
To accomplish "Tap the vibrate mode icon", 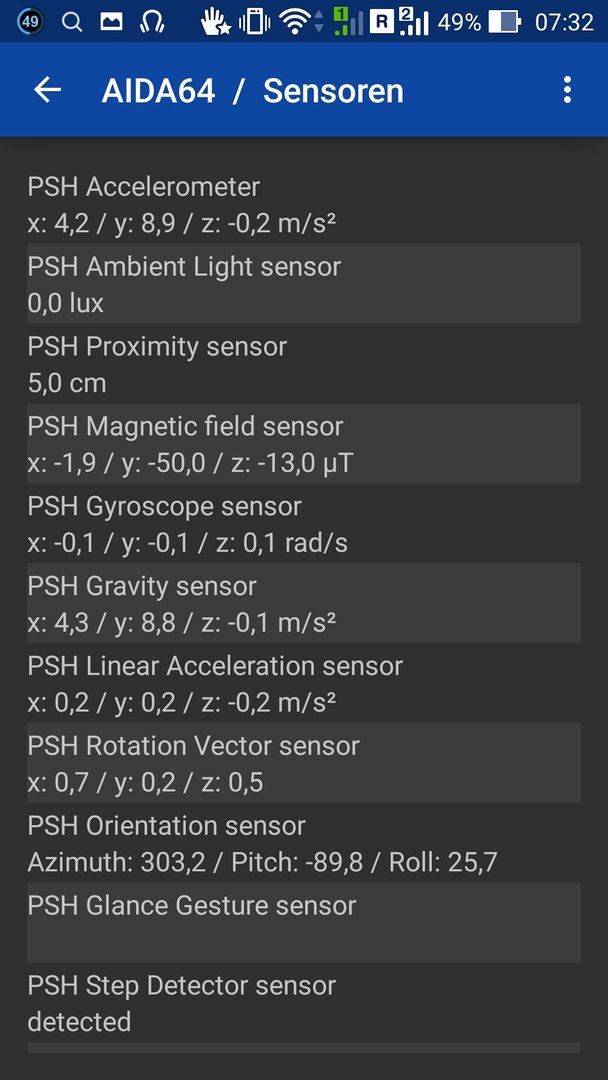I will [x=254, y=22].
